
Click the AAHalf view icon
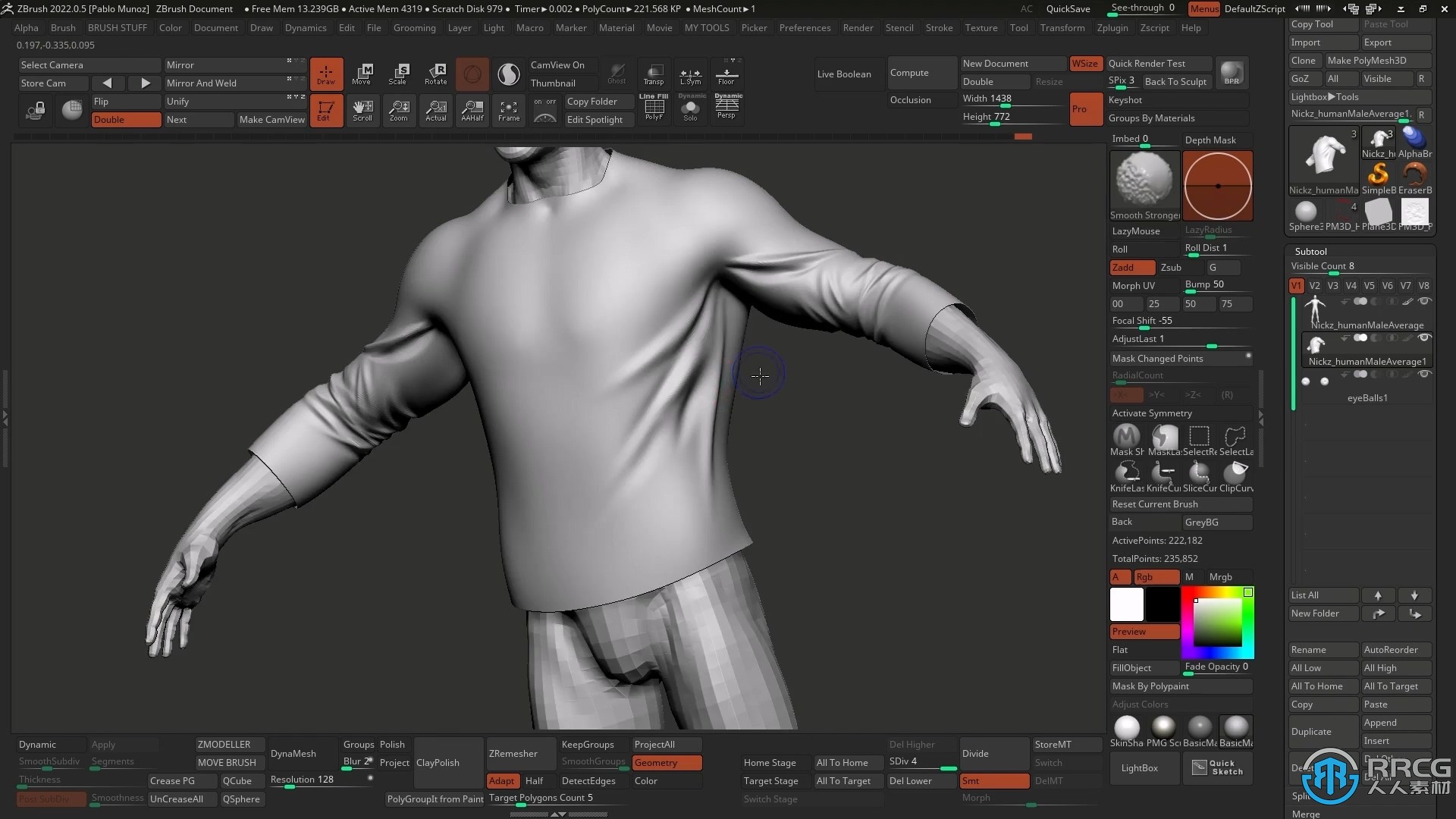[472, 111]
